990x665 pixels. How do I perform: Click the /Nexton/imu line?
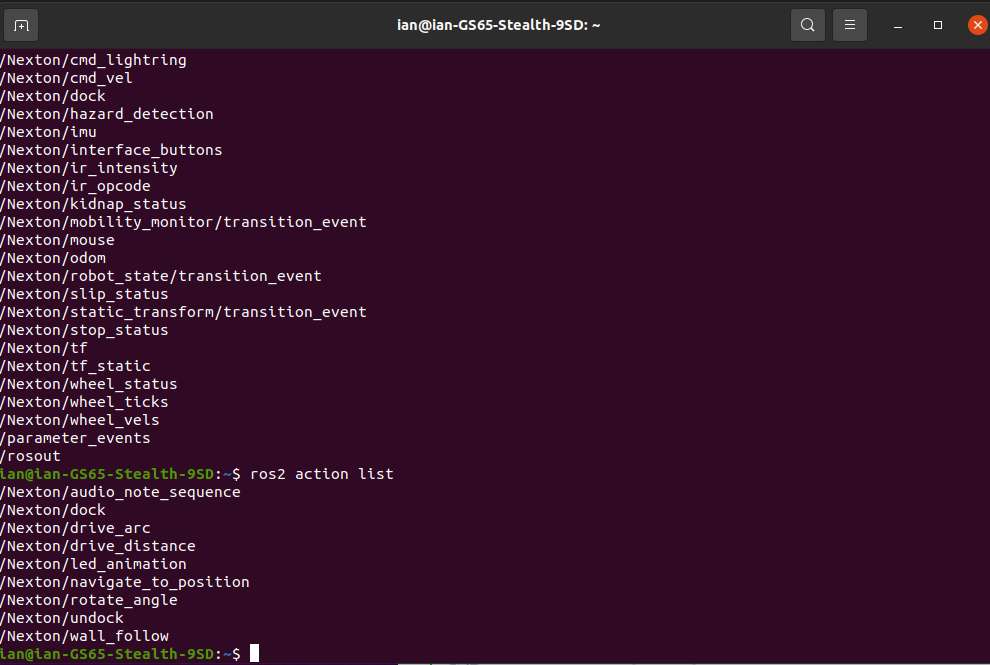(49, 132)
